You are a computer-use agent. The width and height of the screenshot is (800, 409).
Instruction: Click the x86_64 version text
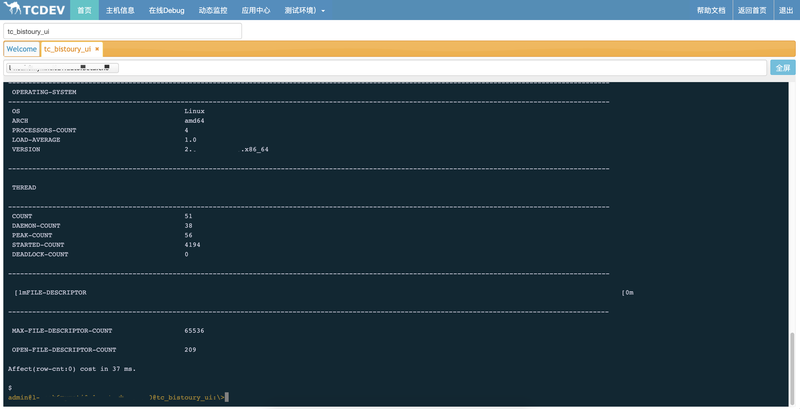click(255, 149)
